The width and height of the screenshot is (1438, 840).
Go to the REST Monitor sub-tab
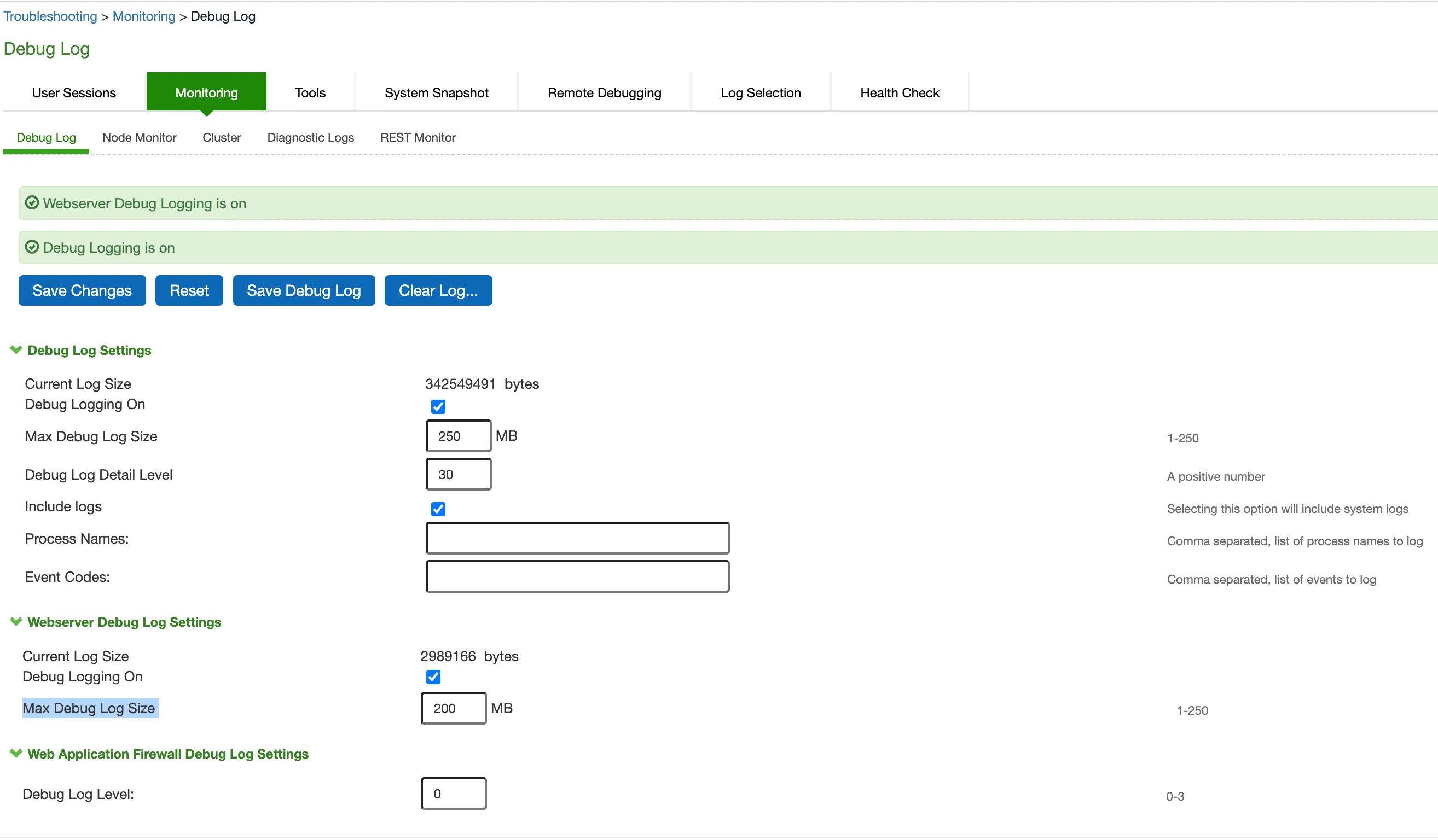point(418,137)
